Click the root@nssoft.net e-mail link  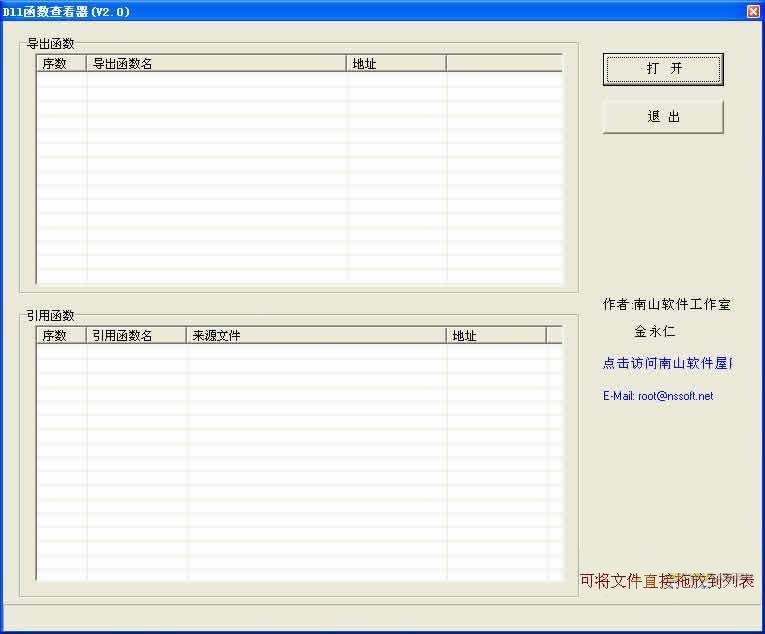(658, 396)
